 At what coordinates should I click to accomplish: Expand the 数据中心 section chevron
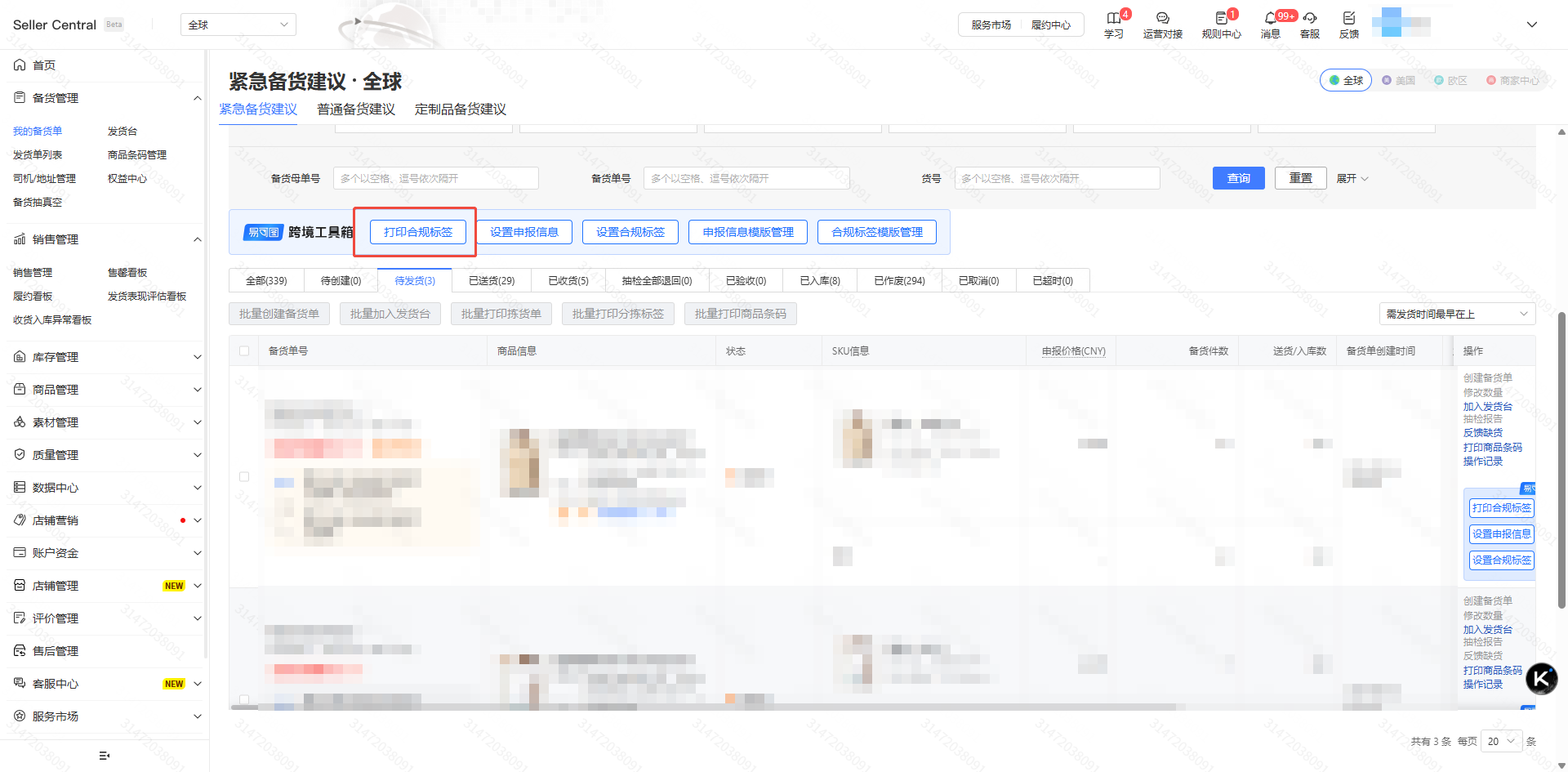tap(197, 488)
